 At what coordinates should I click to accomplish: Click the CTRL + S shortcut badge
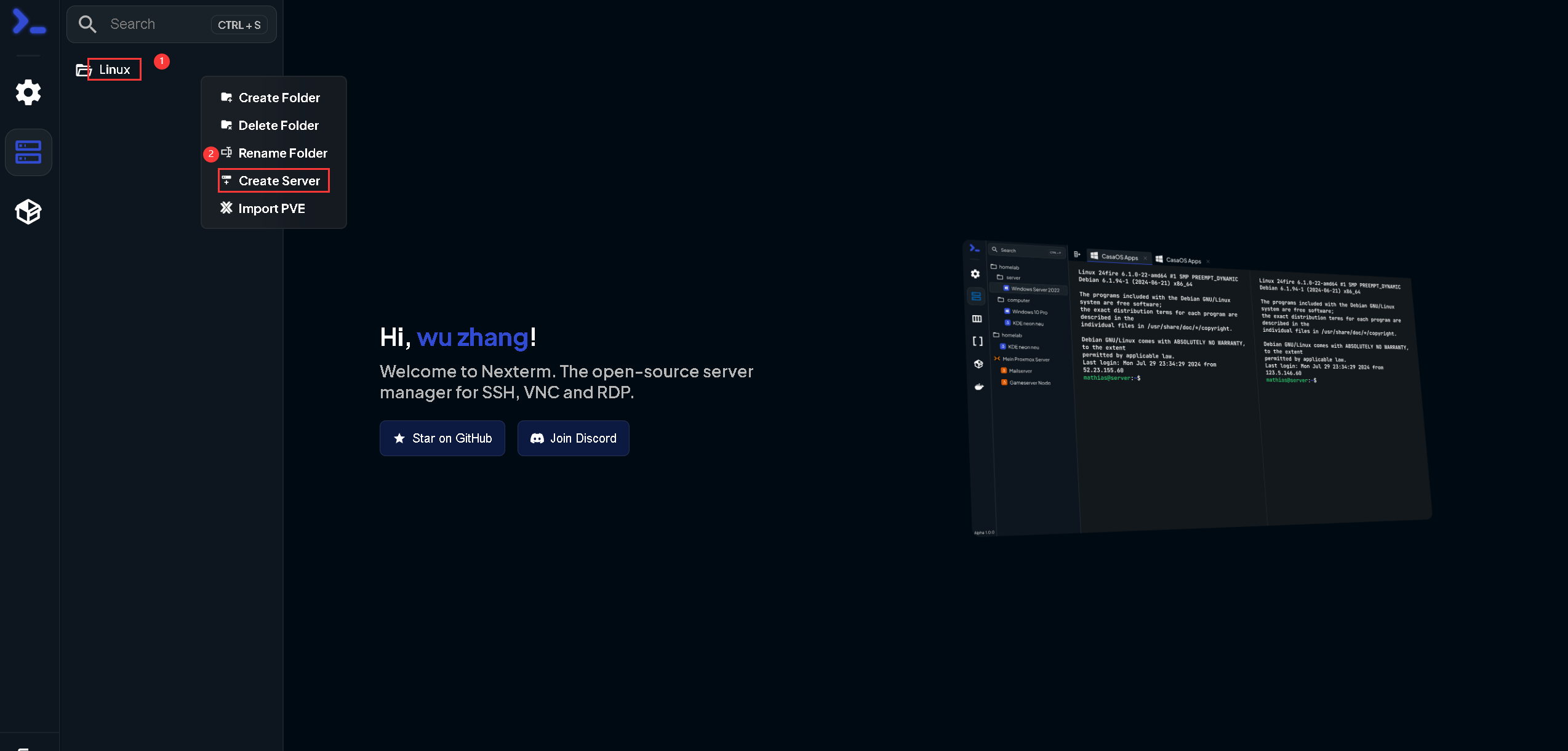[x=239, y=25]
